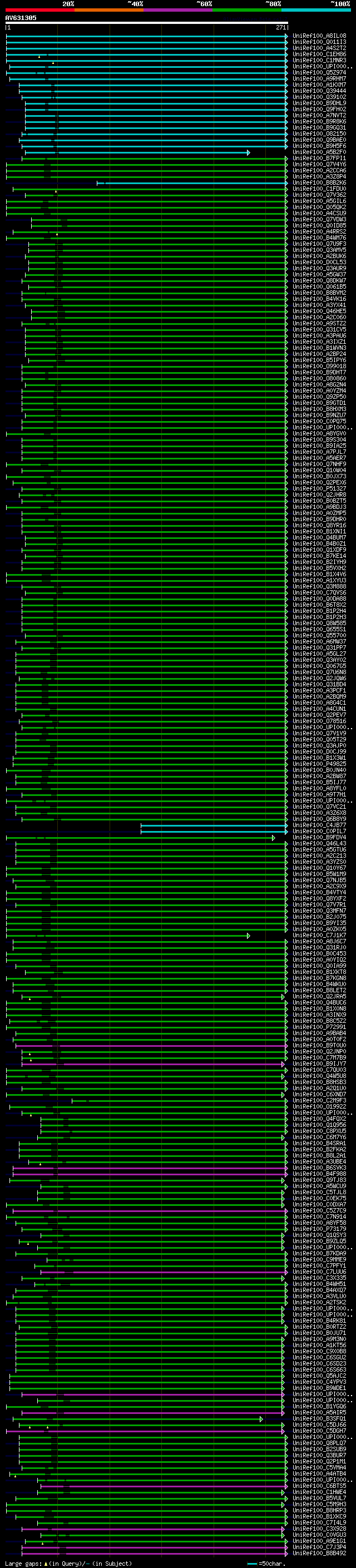This screenshot has width=356, height=1568.
Task: Select label UniRef100_B4WM76
Action: coord(319,238)
